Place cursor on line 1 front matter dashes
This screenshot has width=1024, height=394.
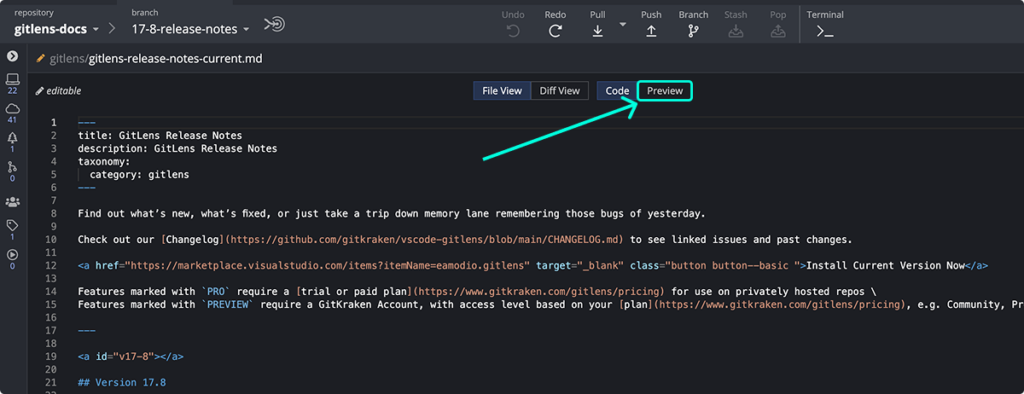86,122
